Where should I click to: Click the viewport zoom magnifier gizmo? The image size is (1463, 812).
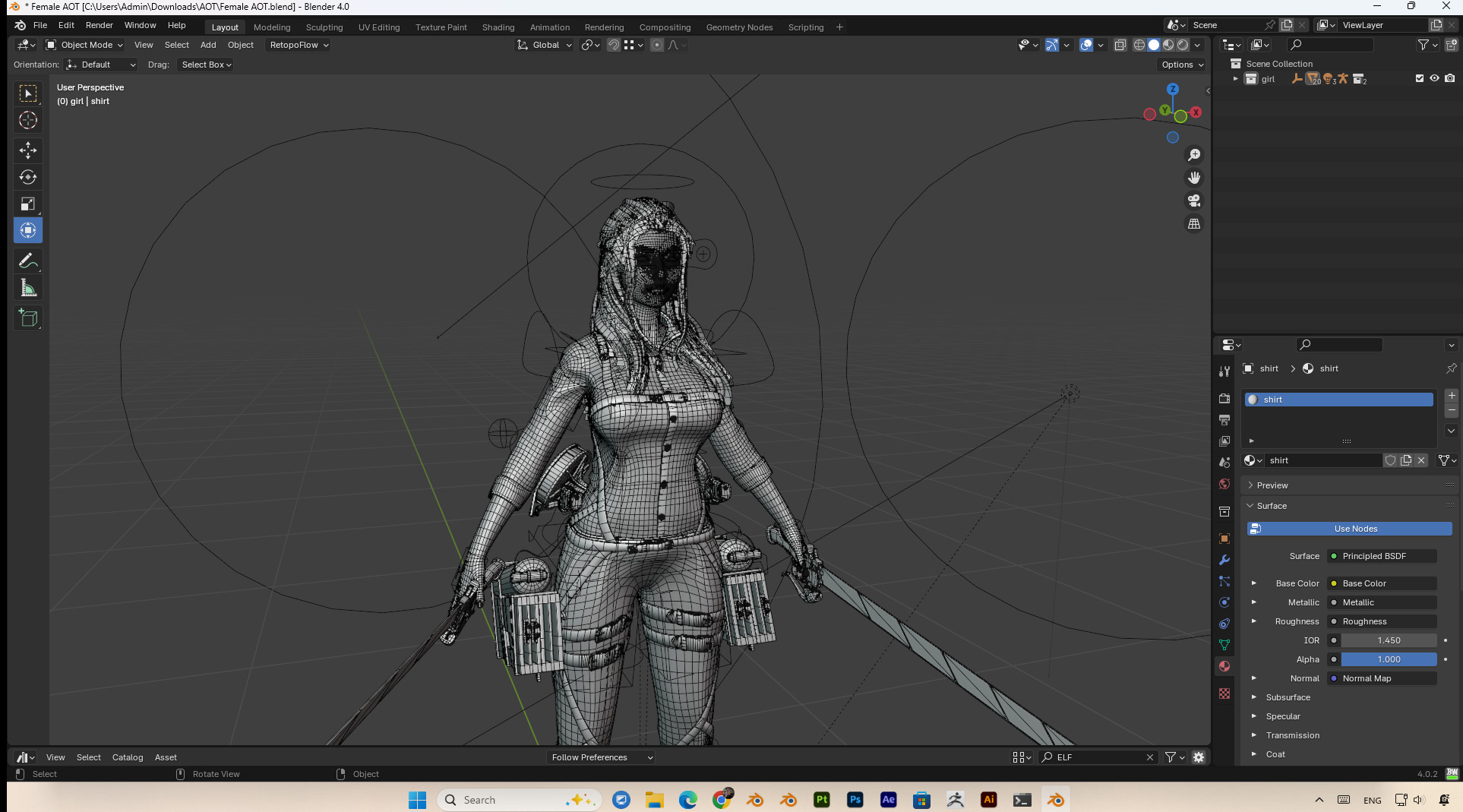pos(1194,155)
